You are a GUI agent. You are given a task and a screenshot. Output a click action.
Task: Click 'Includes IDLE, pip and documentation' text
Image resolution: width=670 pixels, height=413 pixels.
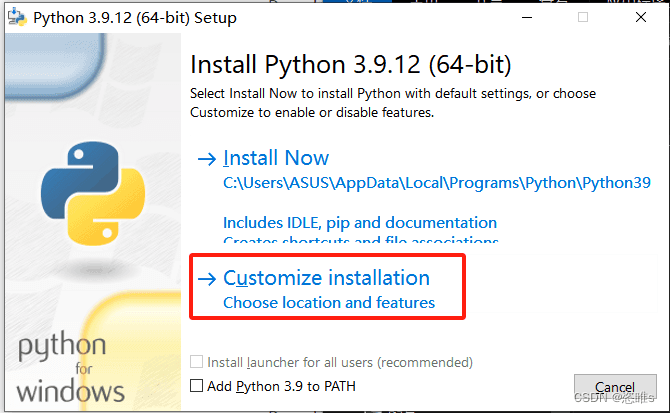360,222
